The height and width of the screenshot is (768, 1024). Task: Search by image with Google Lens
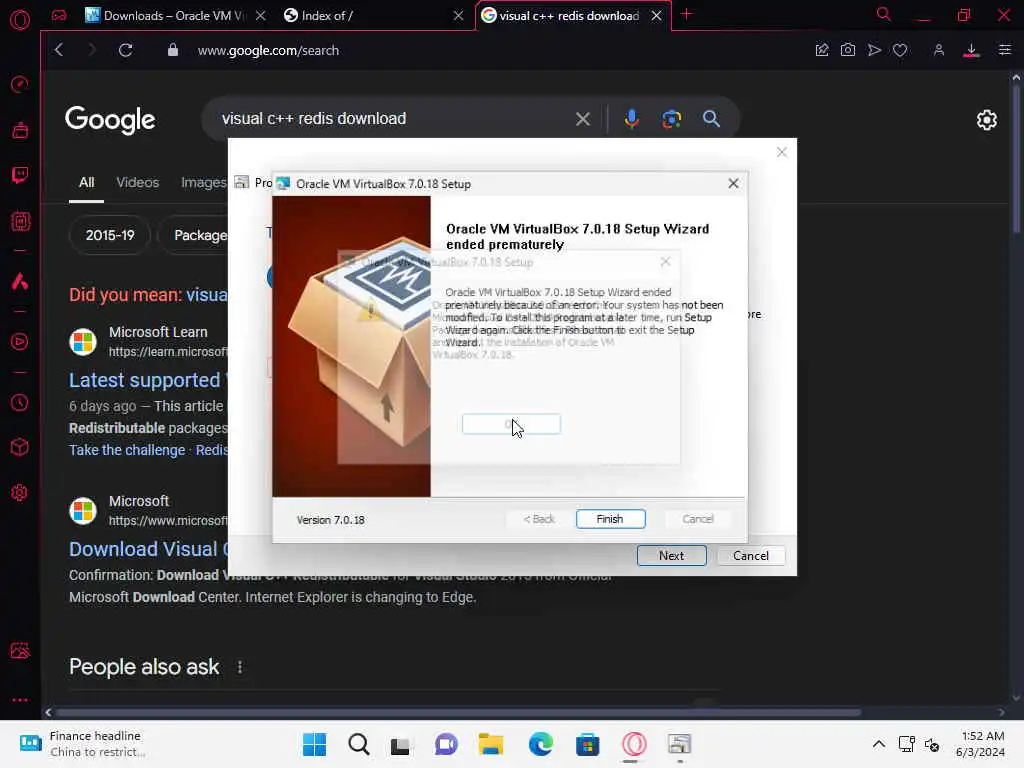click(671, 119)
